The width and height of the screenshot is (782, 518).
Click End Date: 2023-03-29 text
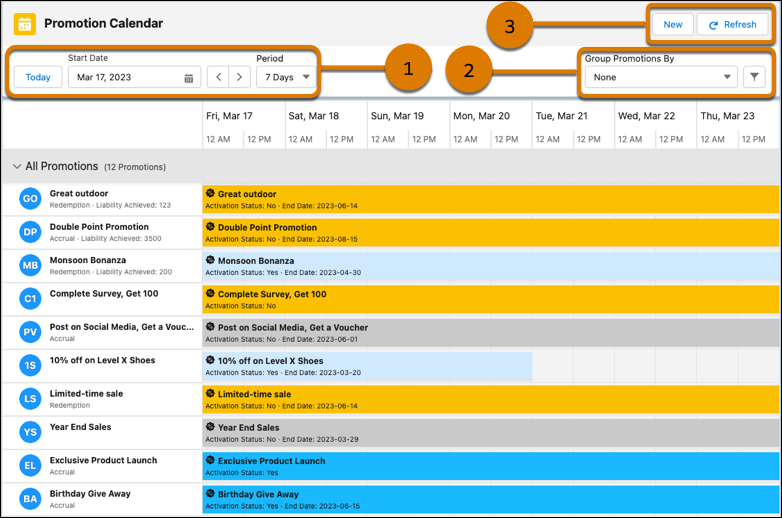click(x=320, y=440)
